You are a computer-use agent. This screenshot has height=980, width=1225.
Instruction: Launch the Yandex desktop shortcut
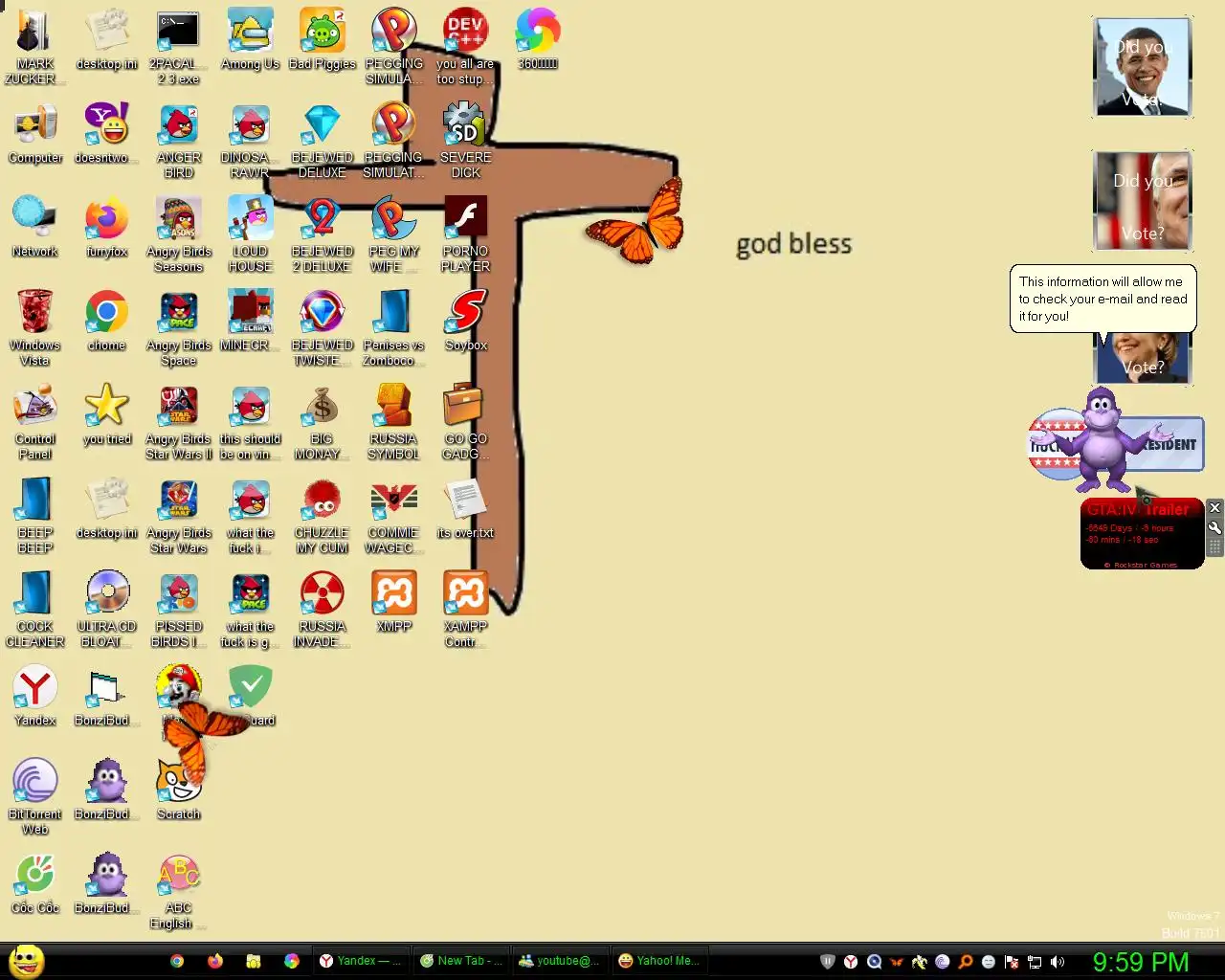(x=35, y=697)
